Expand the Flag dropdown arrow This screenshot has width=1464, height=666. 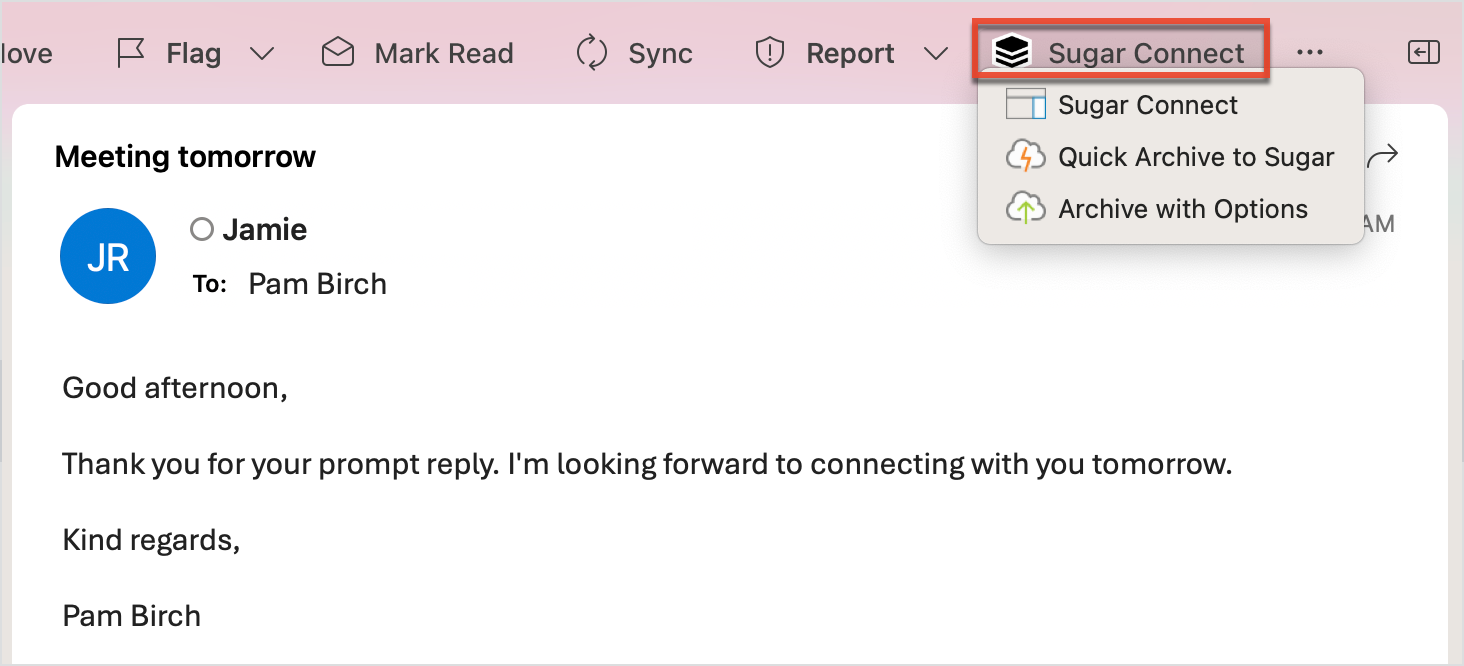point(261,54)
